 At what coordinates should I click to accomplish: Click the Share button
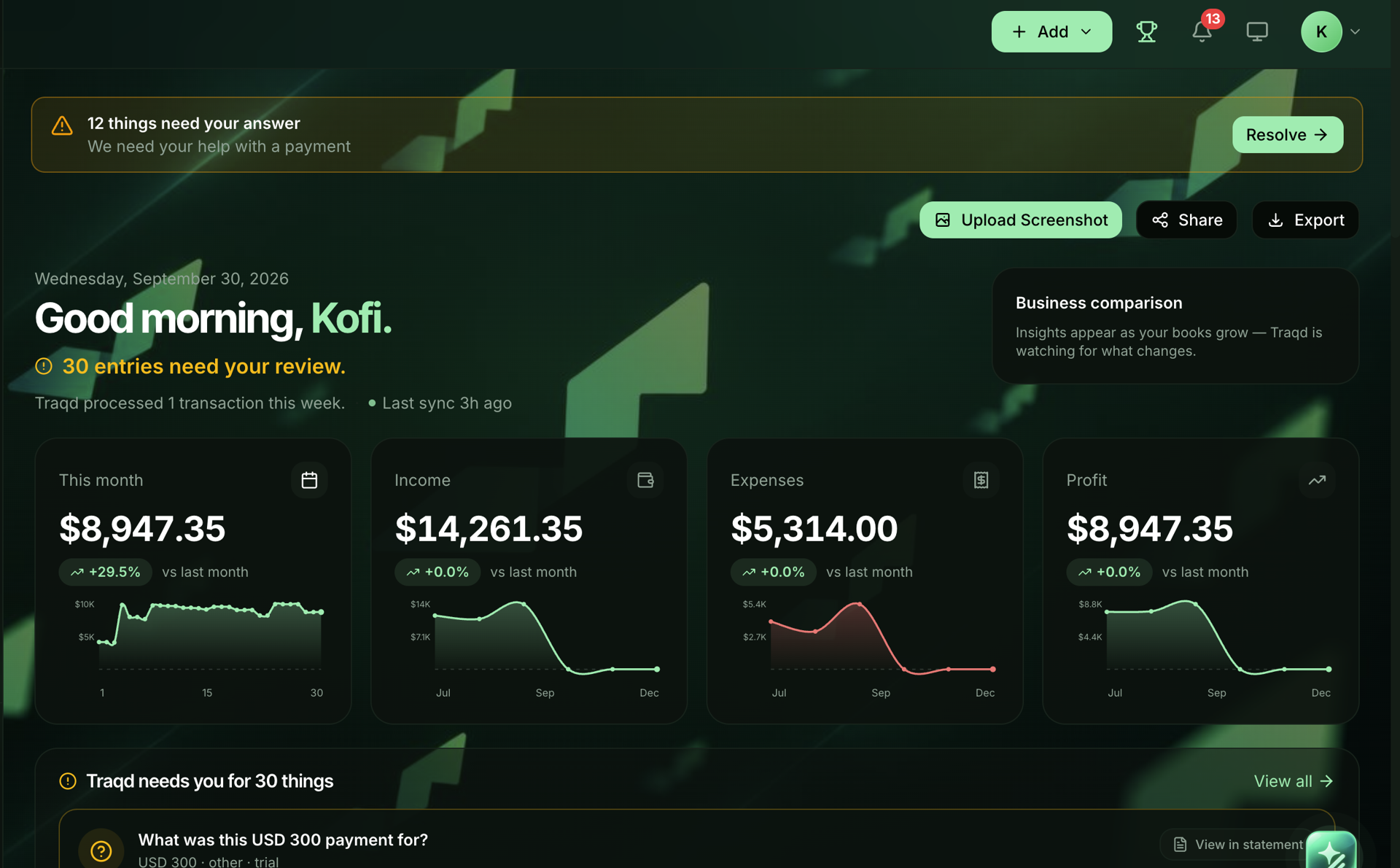pyautogui.click(x=1186, y=220)
